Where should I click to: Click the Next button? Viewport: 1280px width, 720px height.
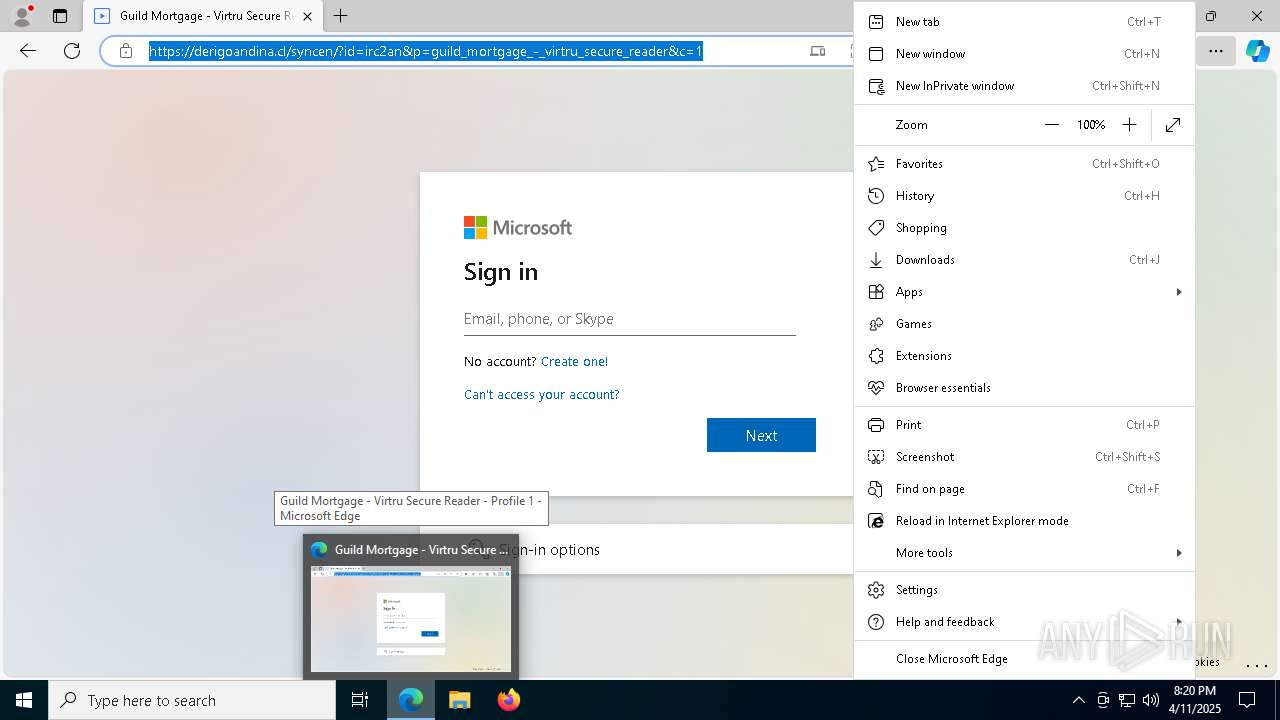761,435
